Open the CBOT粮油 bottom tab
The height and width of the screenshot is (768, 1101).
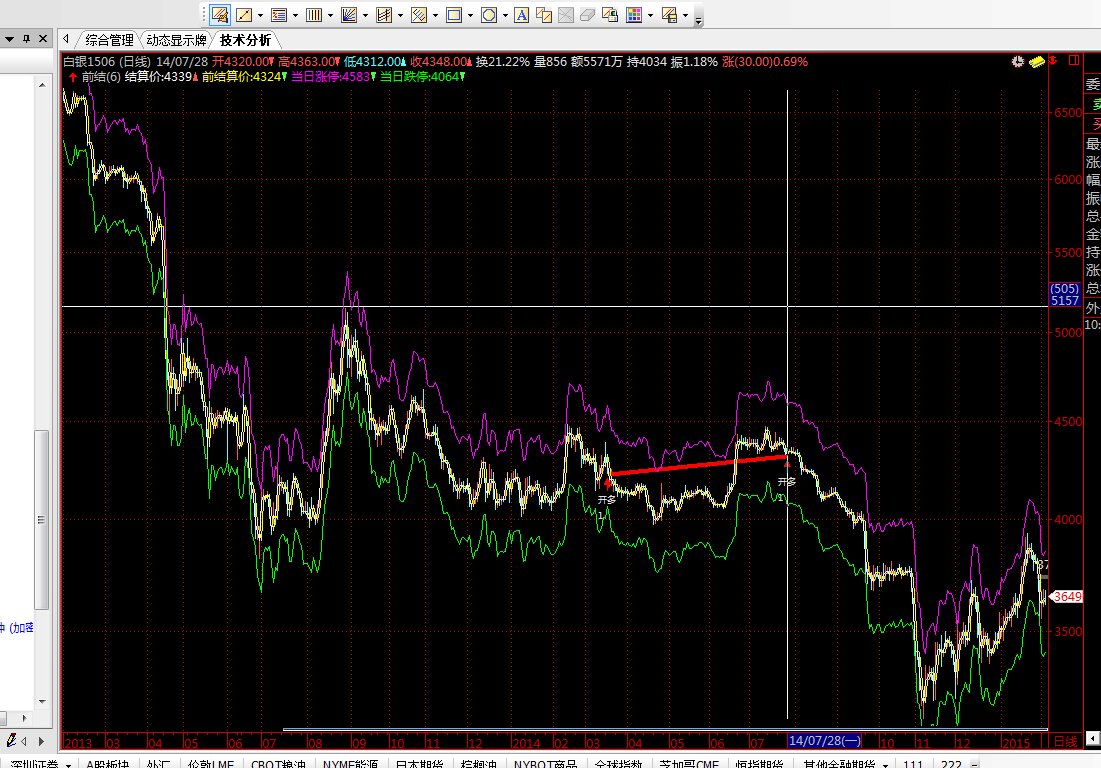click(278, 764)
